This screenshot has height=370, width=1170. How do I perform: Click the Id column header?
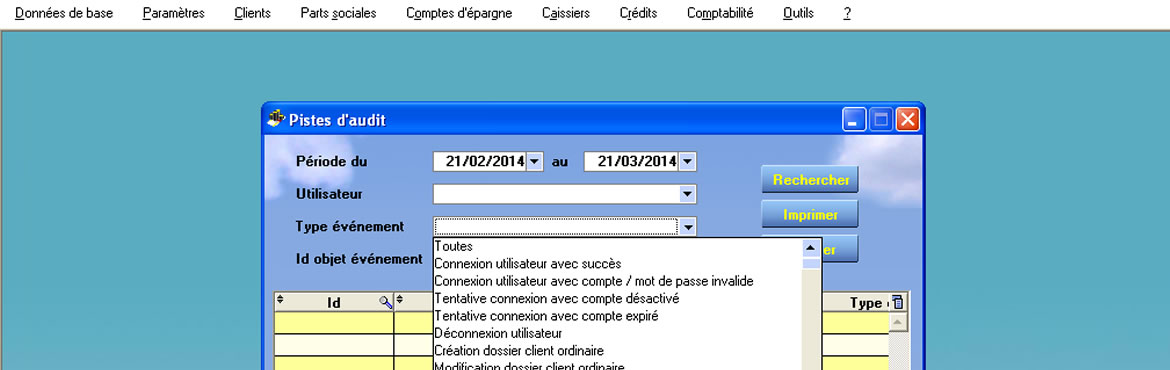click(x=334, y=302)
